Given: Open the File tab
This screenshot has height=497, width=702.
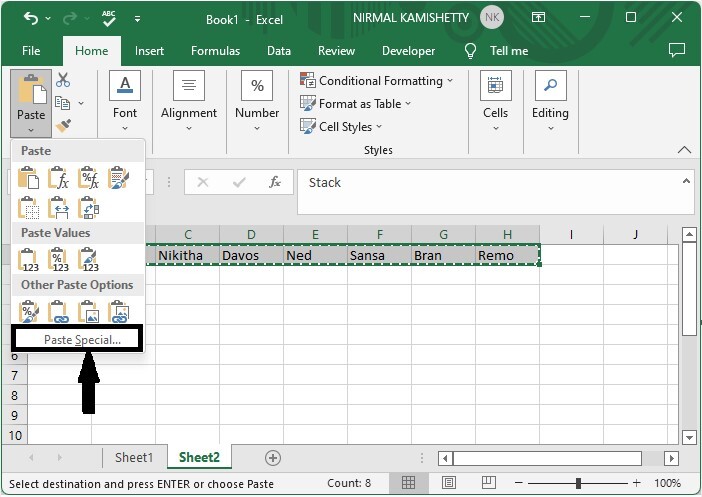Looking at the screenshot, I should pos(31,51).
